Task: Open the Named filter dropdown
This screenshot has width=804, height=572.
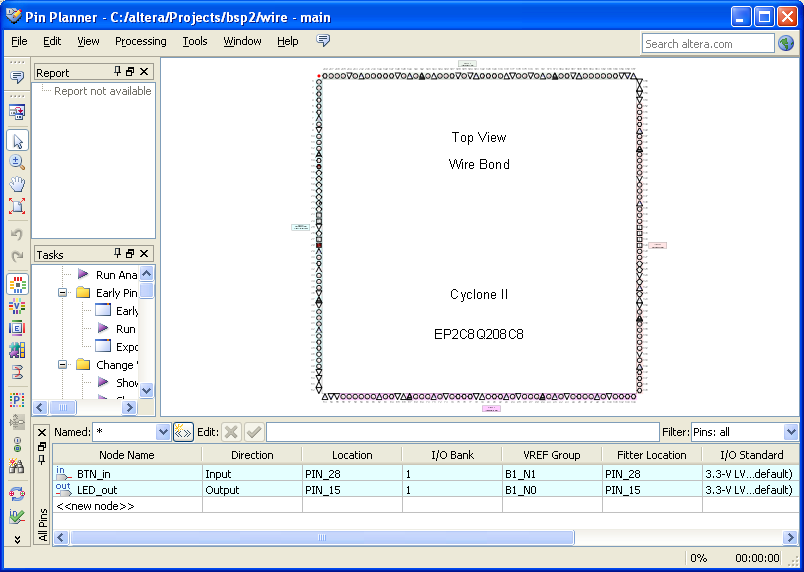Action: pyautogui.click(x=164, y=432)
